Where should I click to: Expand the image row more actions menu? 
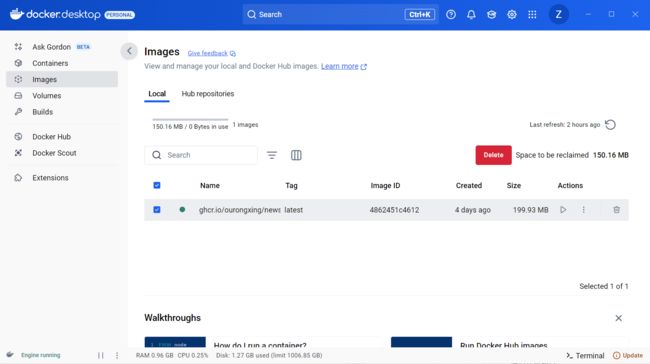[583, 210]
